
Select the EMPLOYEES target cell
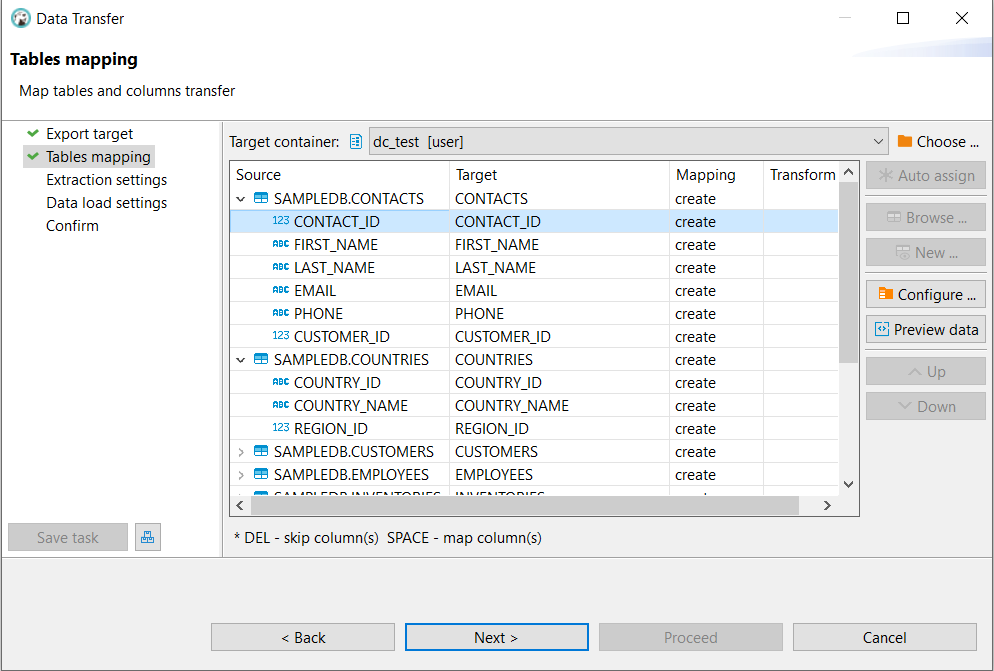pyautogui.click(x=559, y=474)
